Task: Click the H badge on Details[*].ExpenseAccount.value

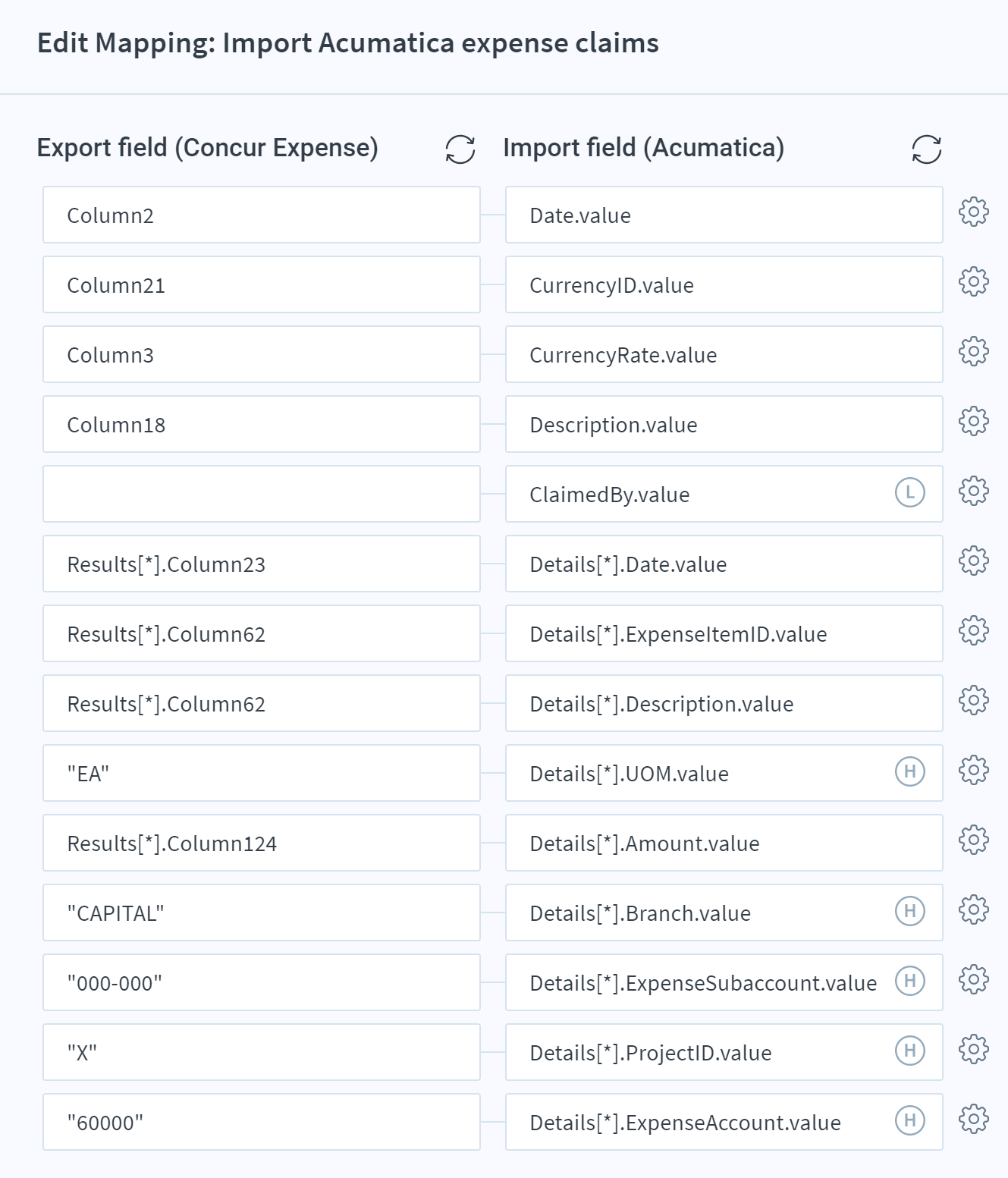Action: click(910, 1120)
